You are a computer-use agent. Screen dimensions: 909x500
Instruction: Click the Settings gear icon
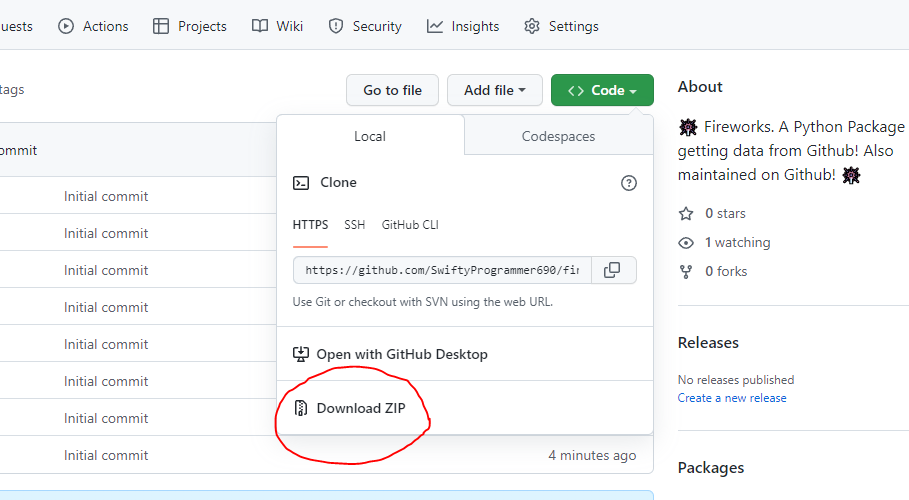532,26
